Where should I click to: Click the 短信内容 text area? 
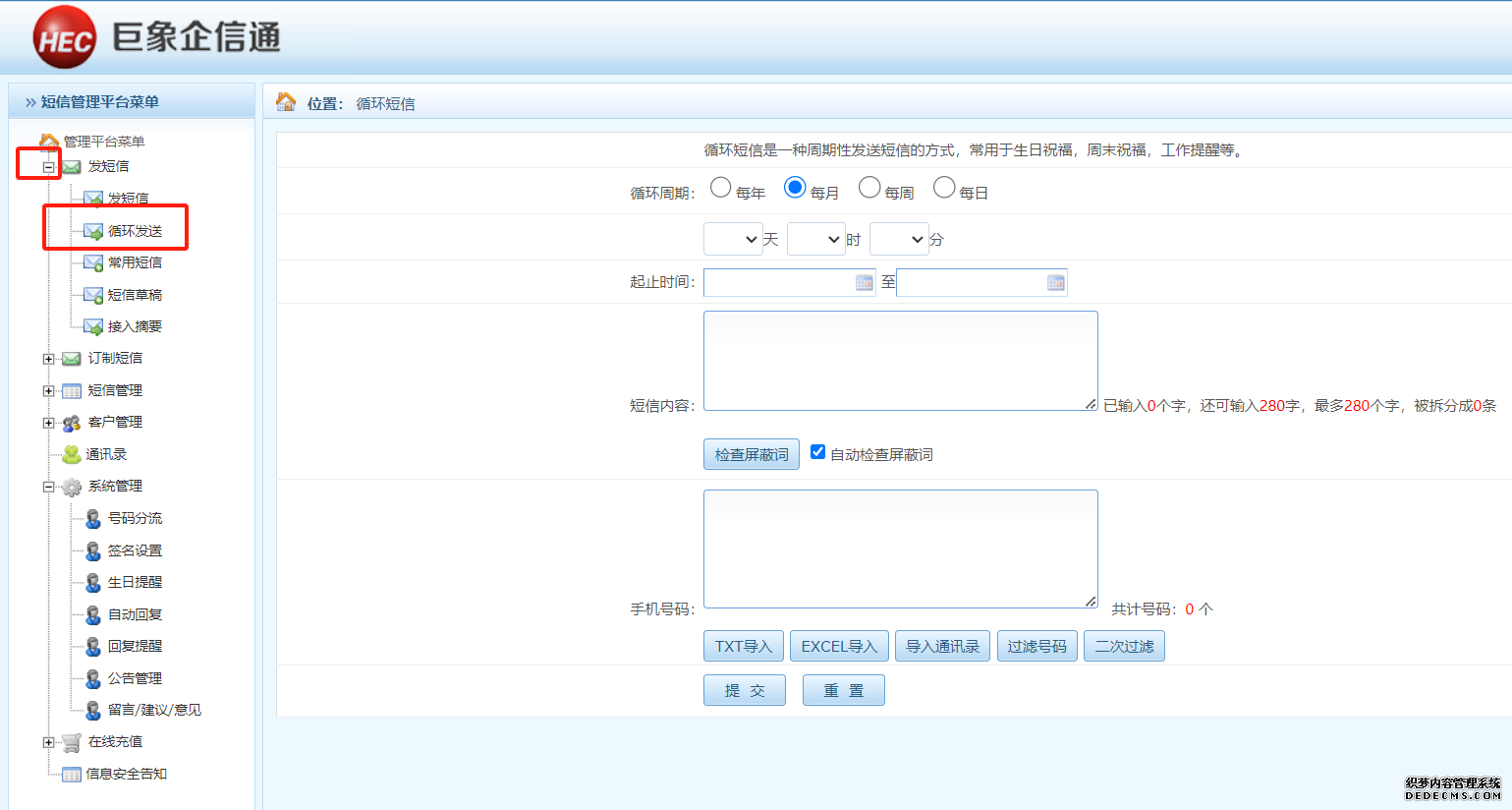(900, 361)
